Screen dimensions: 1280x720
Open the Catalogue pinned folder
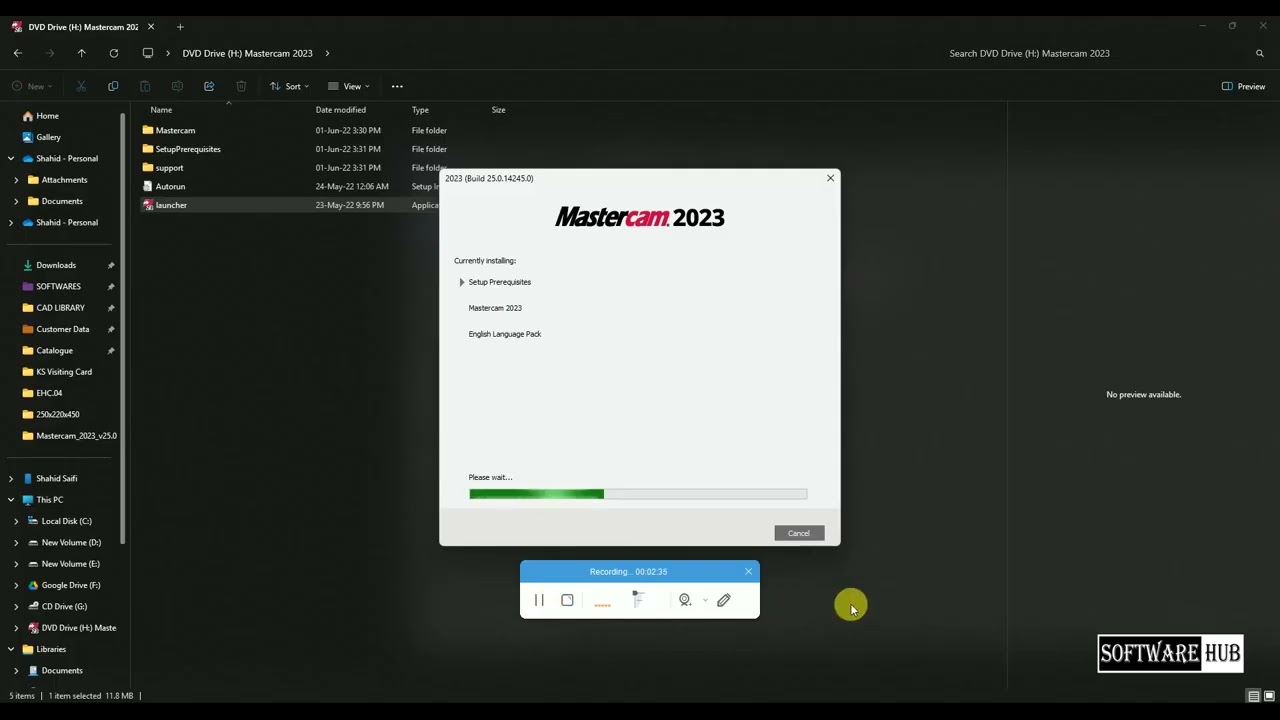pos(54,350)
